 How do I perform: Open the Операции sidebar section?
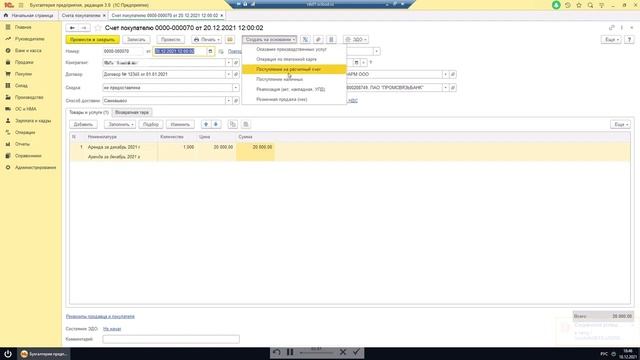(25, 132)
